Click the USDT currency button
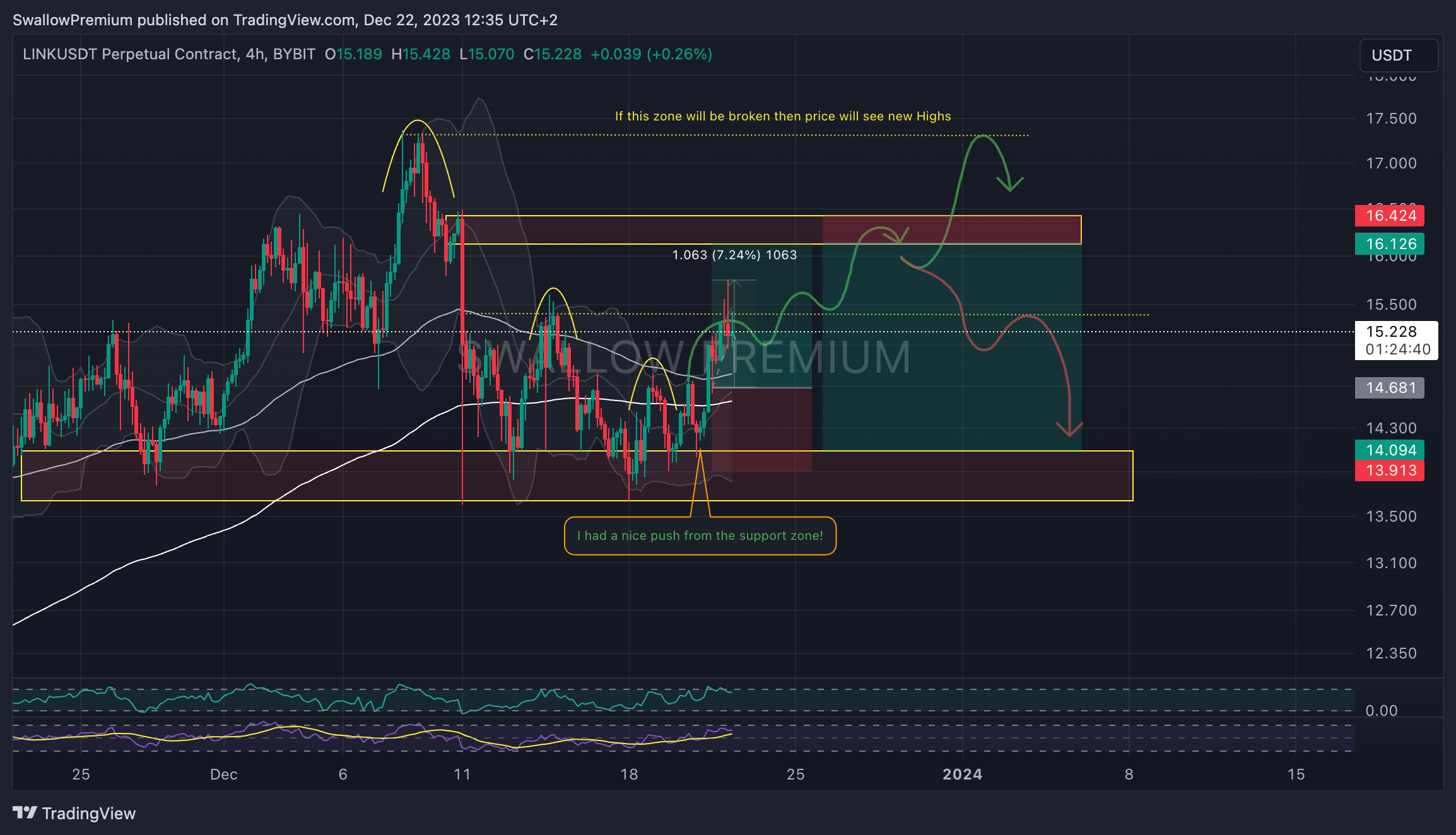The width and height of the screenshot is (1456, 835). point(1399,55)
